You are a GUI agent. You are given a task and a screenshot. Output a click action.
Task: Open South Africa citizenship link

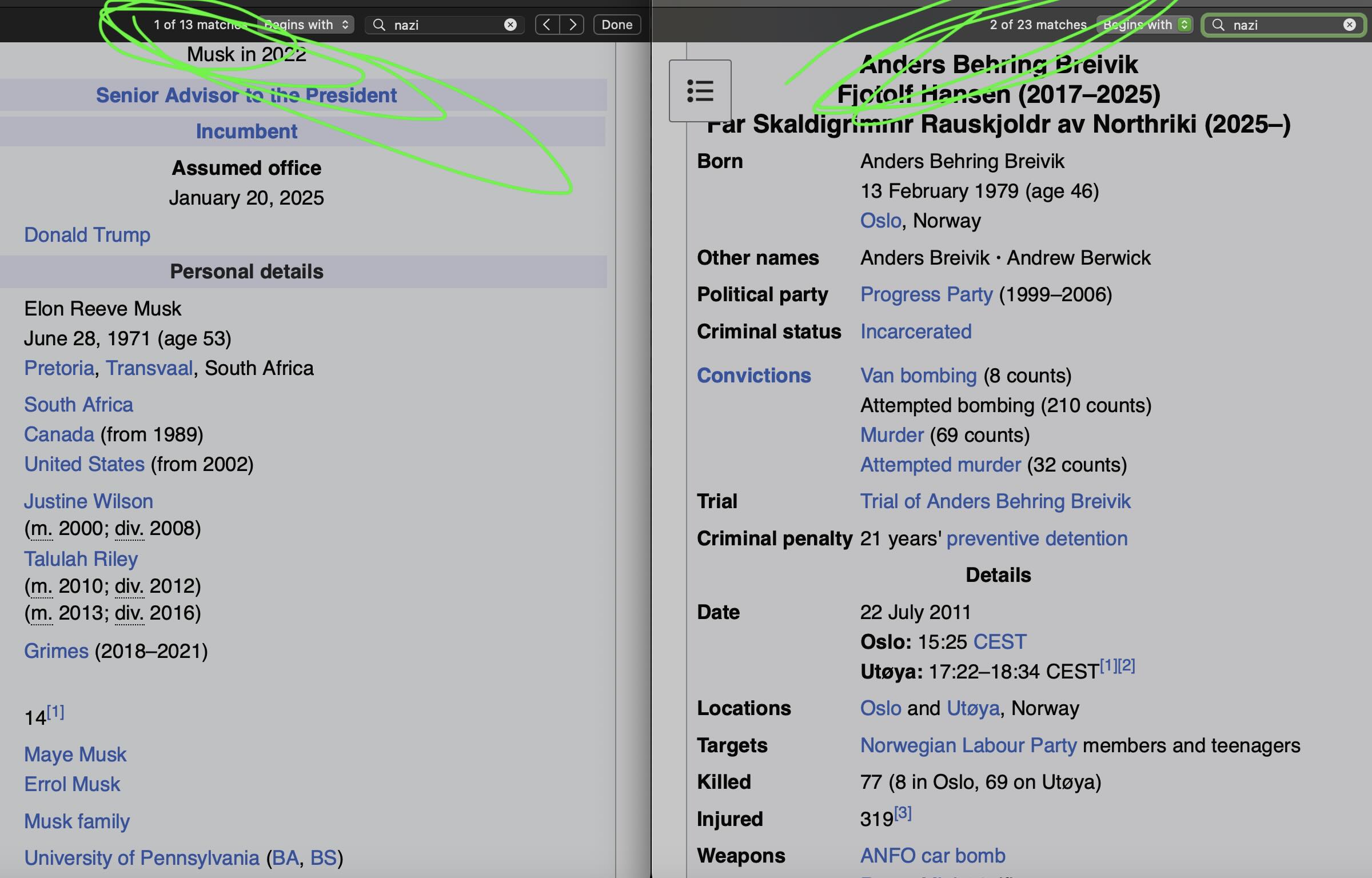coord(78,405)
